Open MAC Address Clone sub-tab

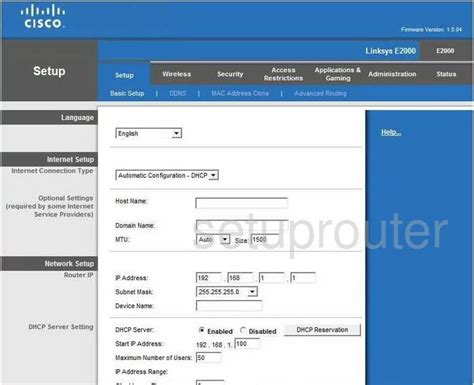240,93
